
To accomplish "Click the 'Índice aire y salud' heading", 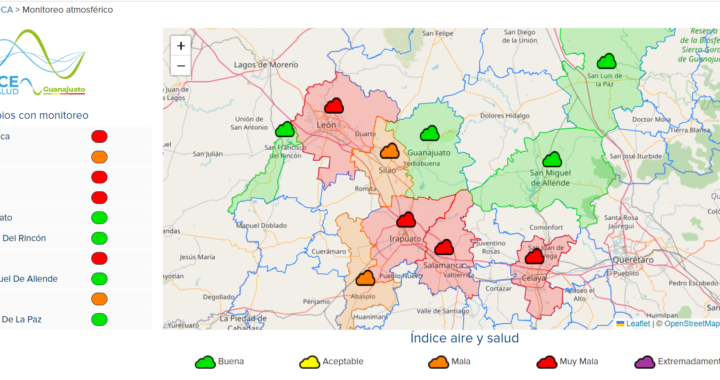I will pos(464,338).
